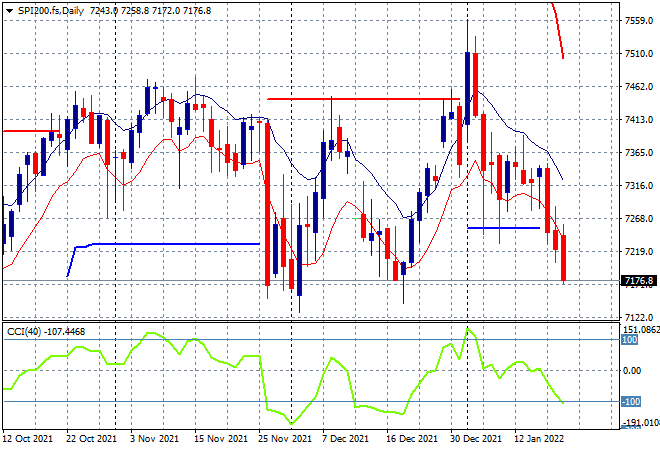Click the last red candle of the chart
The height and width of the screenshot is (450, 660).
(x=564, y=258)
